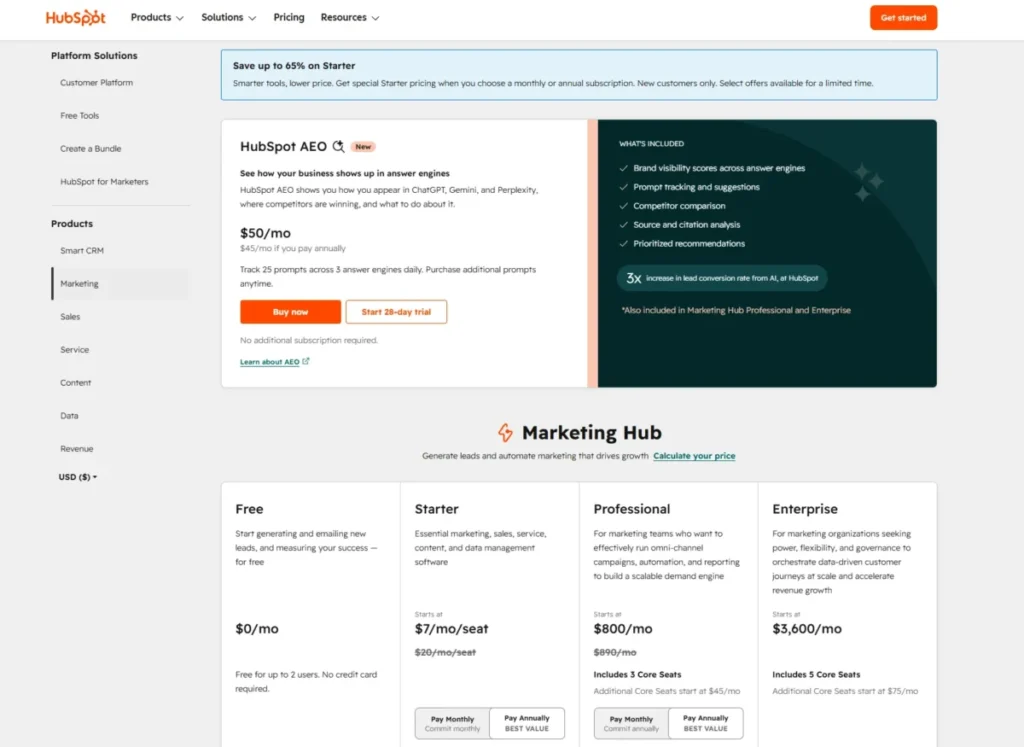Click the Enterprise plan heading
This screenshot has height=747, width=1024.
(805, 509)
